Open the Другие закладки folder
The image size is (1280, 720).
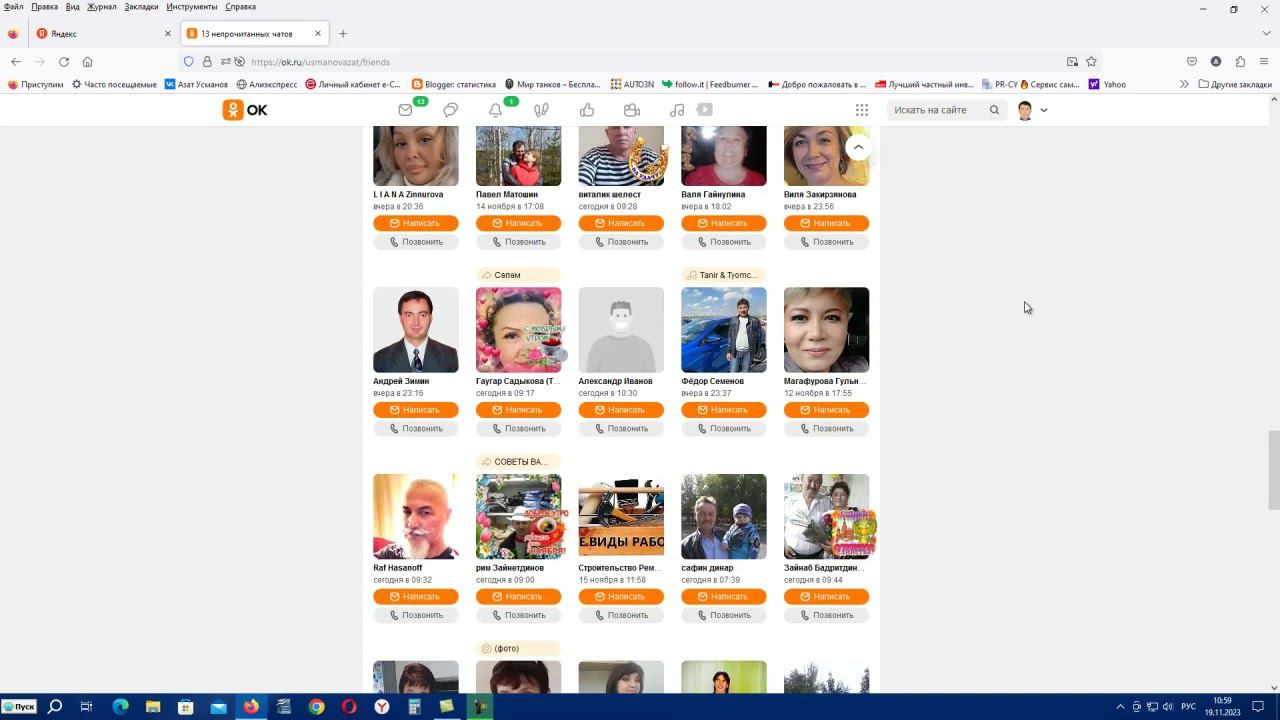(1235, 85)
